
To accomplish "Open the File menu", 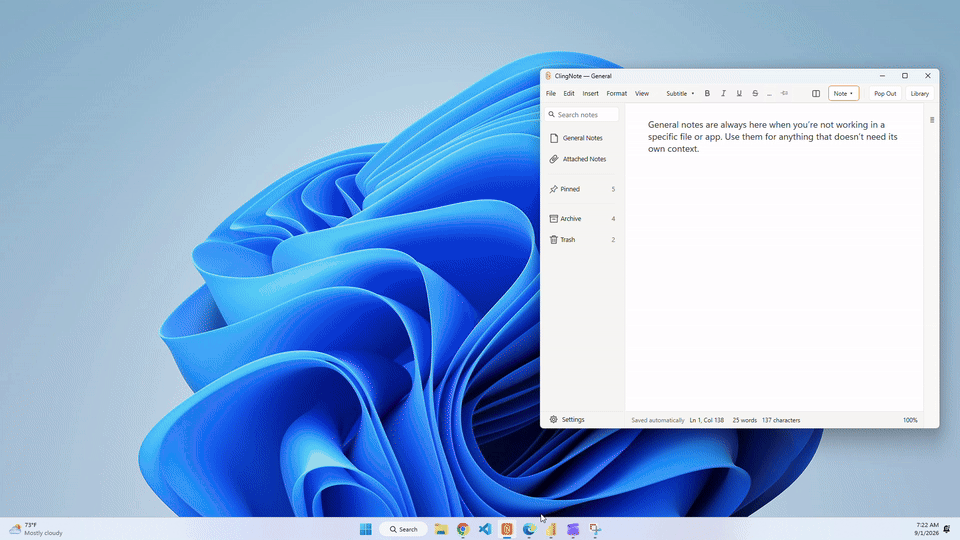I will click(x=551, y=94).
